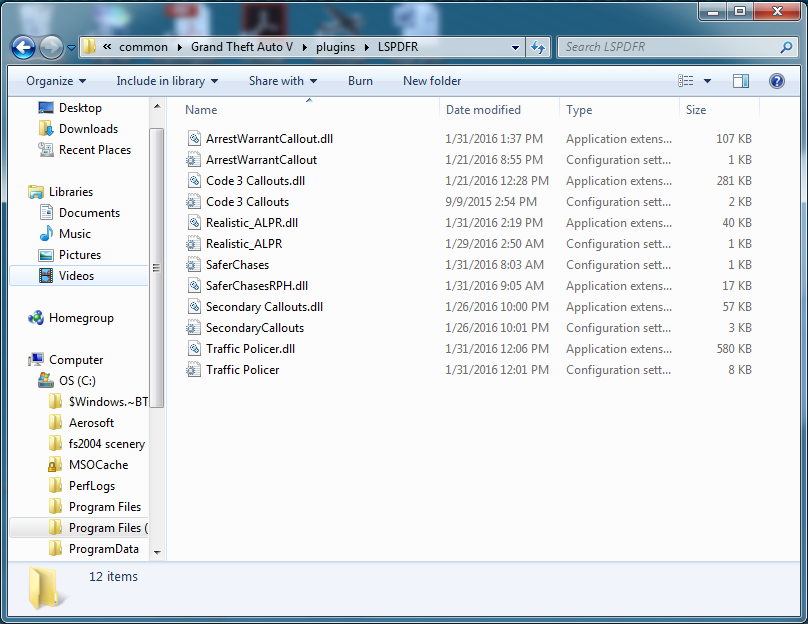Create a New folder
808x624 pixels.
point(432,81)
